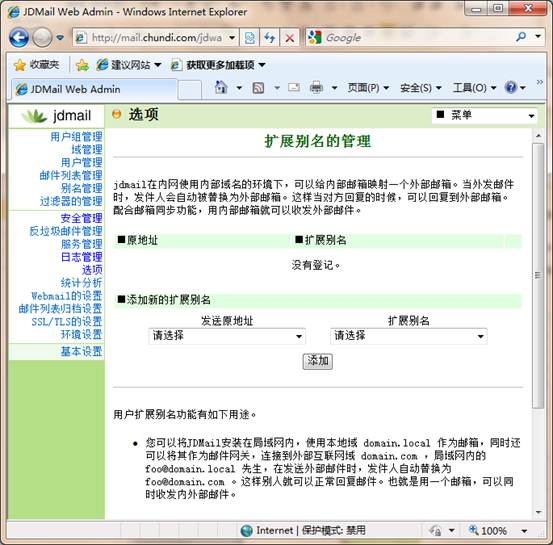Image resolution: width=553 pixels, height=545 pixels.
Task: Open 选项 link in sidebar
Action: 92,270
